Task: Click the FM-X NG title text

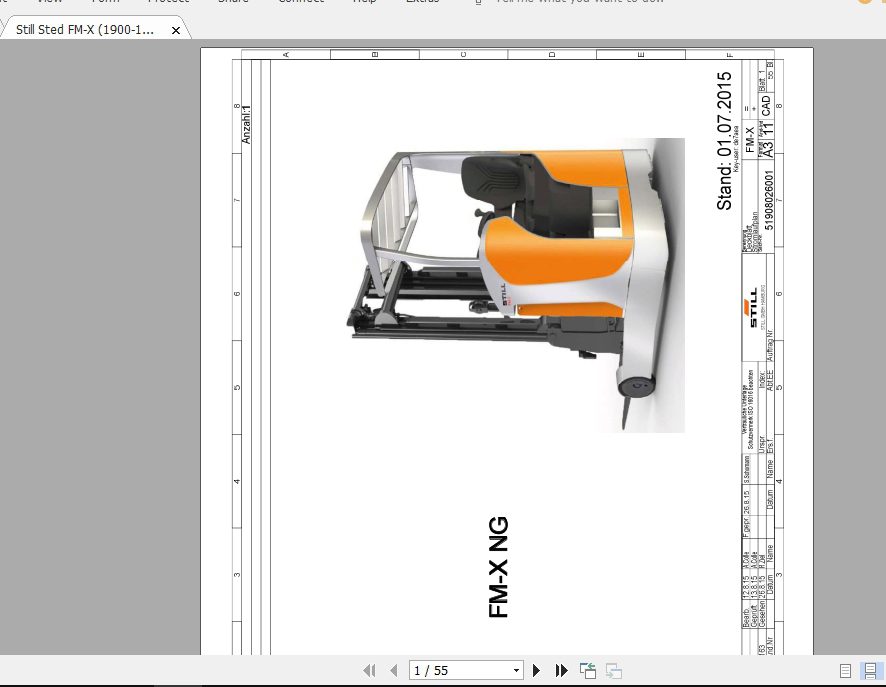Action: [498, 567]
